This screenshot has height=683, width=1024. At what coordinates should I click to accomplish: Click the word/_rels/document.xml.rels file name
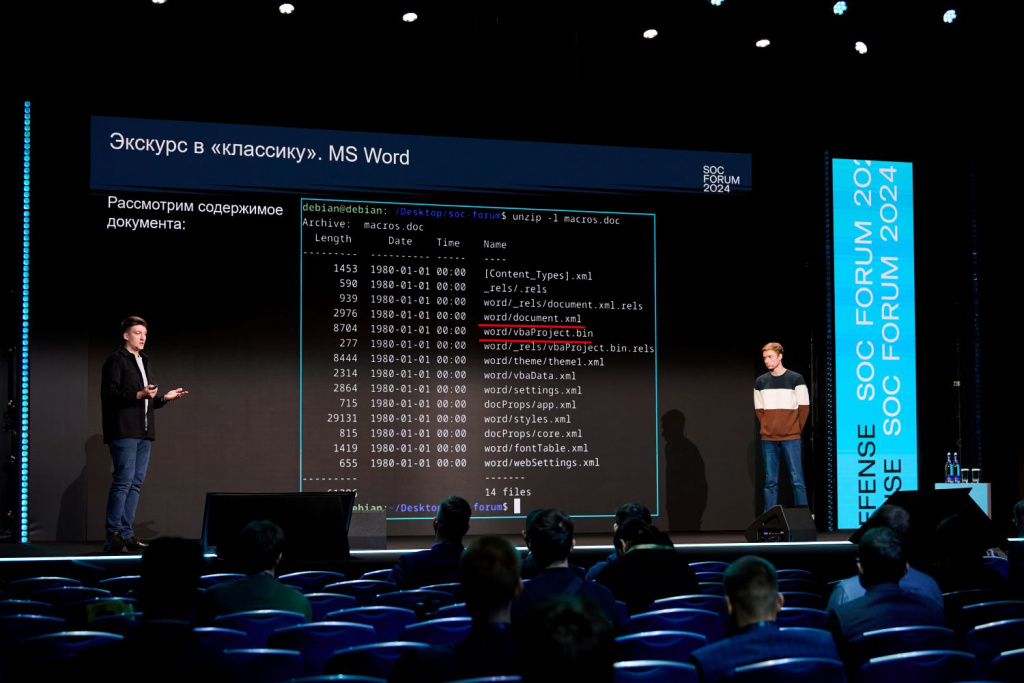point(563,305)
